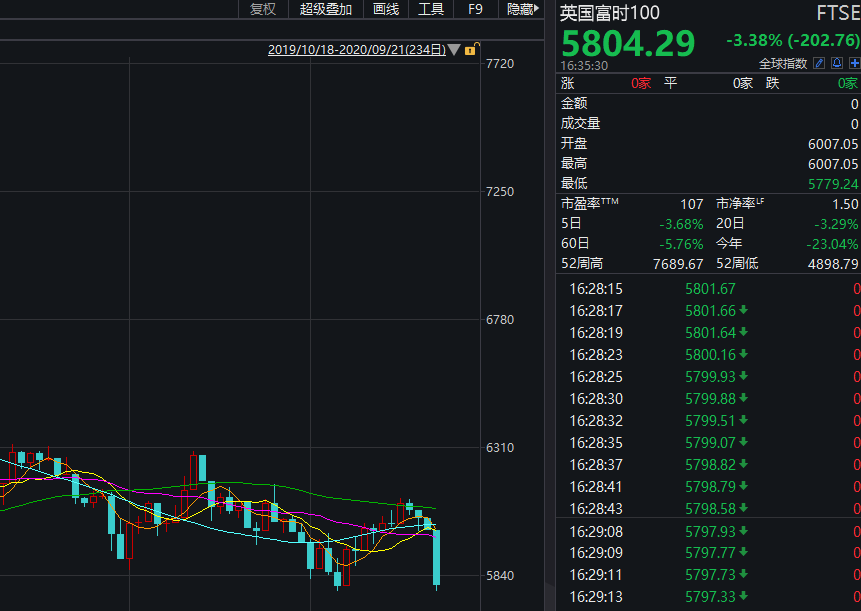Click the 5日 change -3.68%
The width and height of the screenshot is (861, 611).
[x=681, y=224]
